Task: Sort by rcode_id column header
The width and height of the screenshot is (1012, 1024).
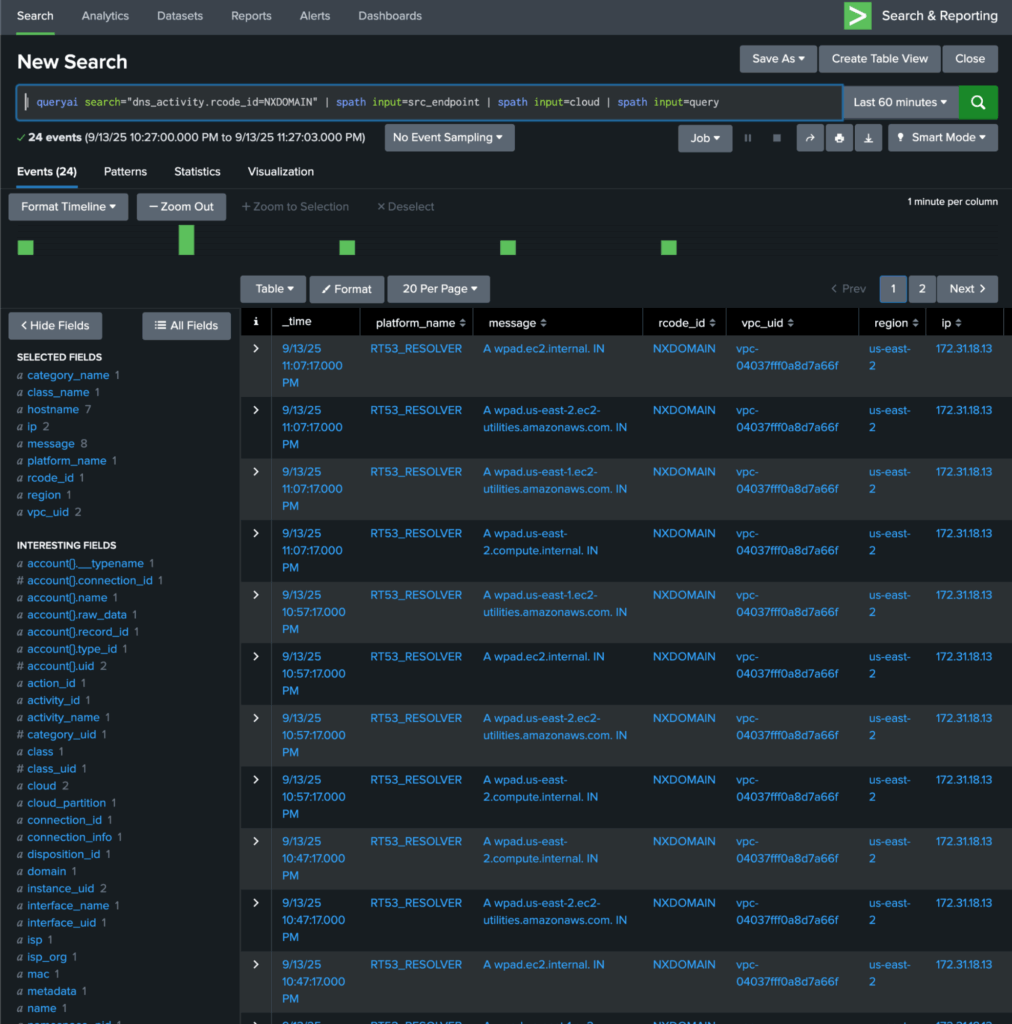Action: pos(686,323)
